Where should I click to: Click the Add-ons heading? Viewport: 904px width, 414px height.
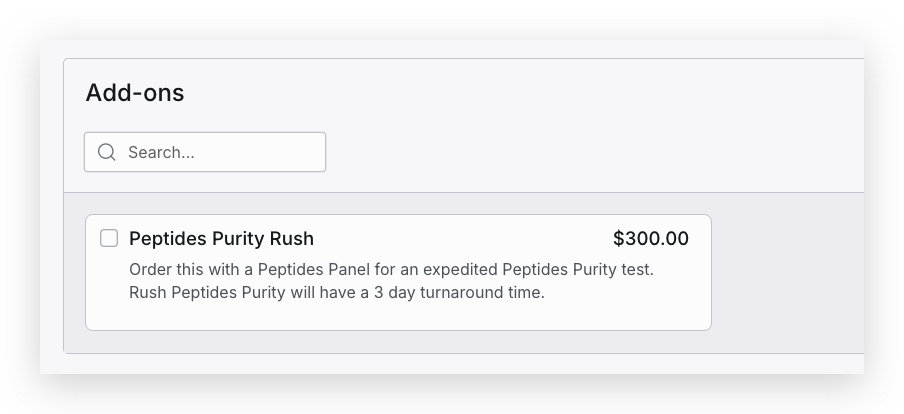click(x=135, y=93)
